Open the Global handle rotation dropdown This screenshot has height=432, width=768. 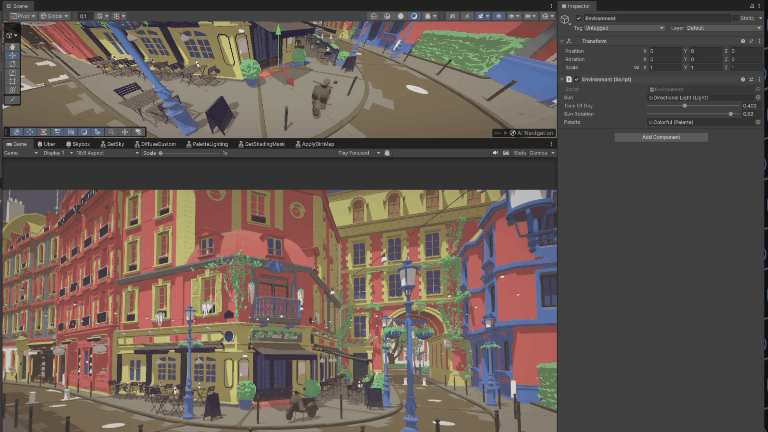pos(54,16)
